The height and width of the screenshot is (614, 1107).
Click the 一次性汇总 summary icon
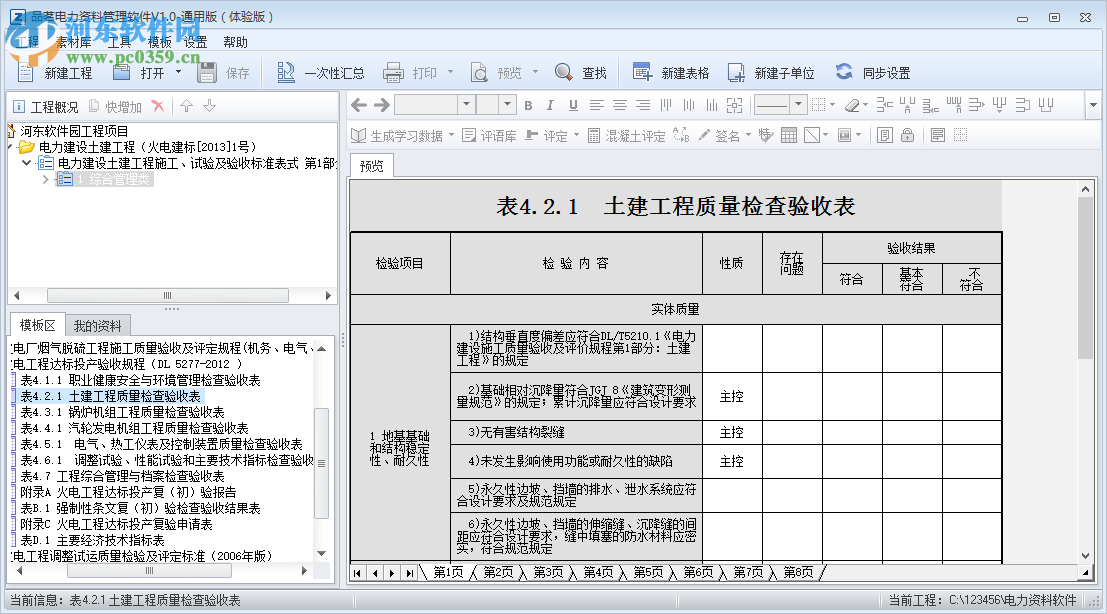[x=288, y=72]
